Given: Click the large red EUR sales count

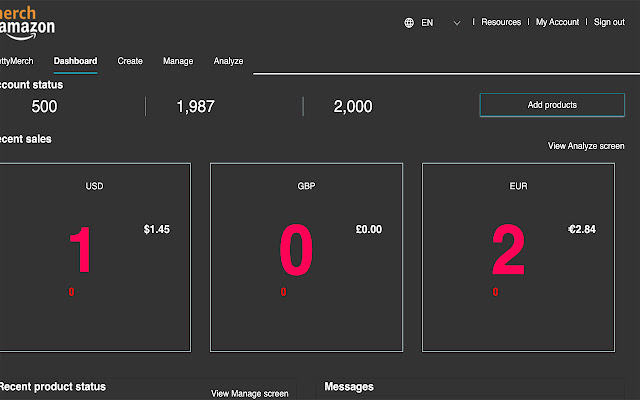Looking at the screenshot, I should point(508,251).
